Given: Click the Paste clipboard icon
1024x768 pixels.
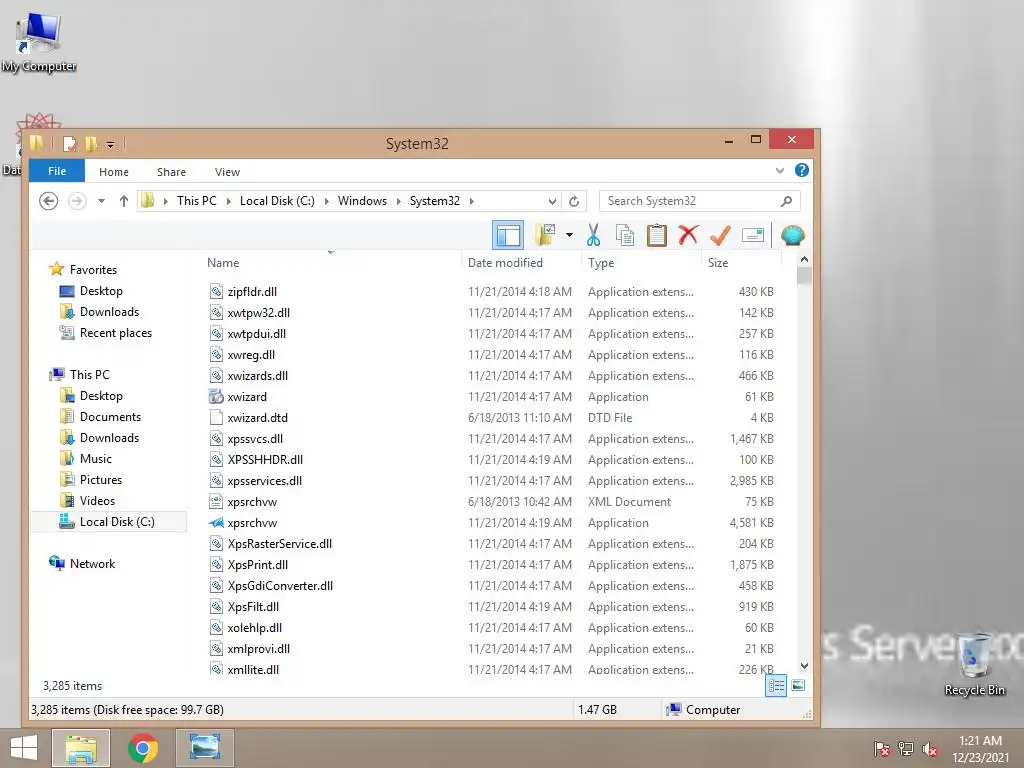Looking at the screenshot, I should coord(656,235).
